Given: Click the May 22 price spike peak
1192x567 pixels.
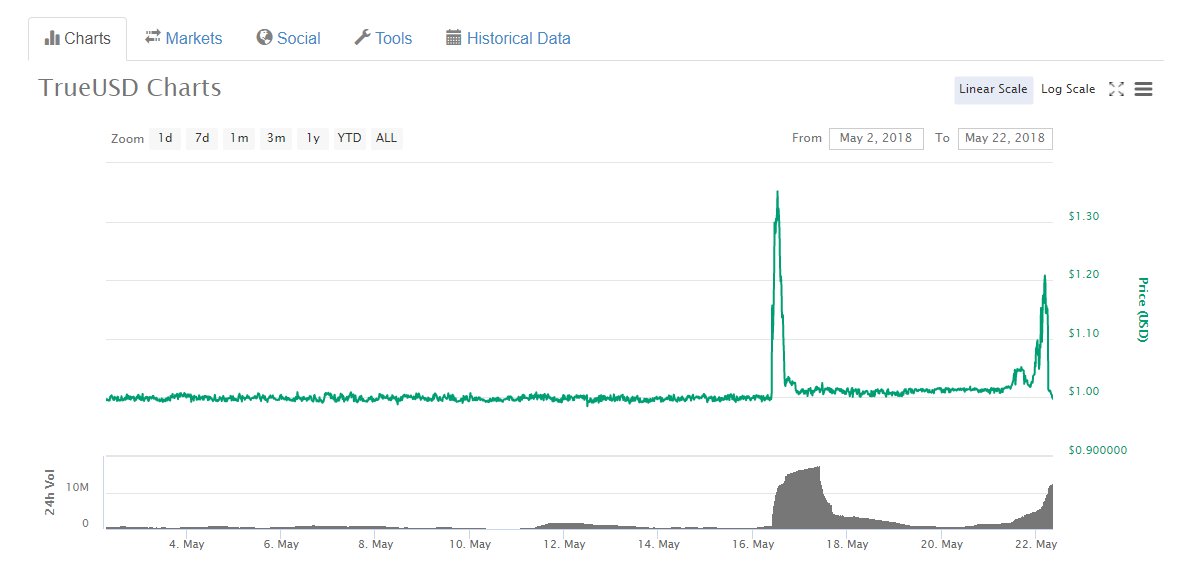Looking at the screenshot, I should click(x=1045, y=277).
